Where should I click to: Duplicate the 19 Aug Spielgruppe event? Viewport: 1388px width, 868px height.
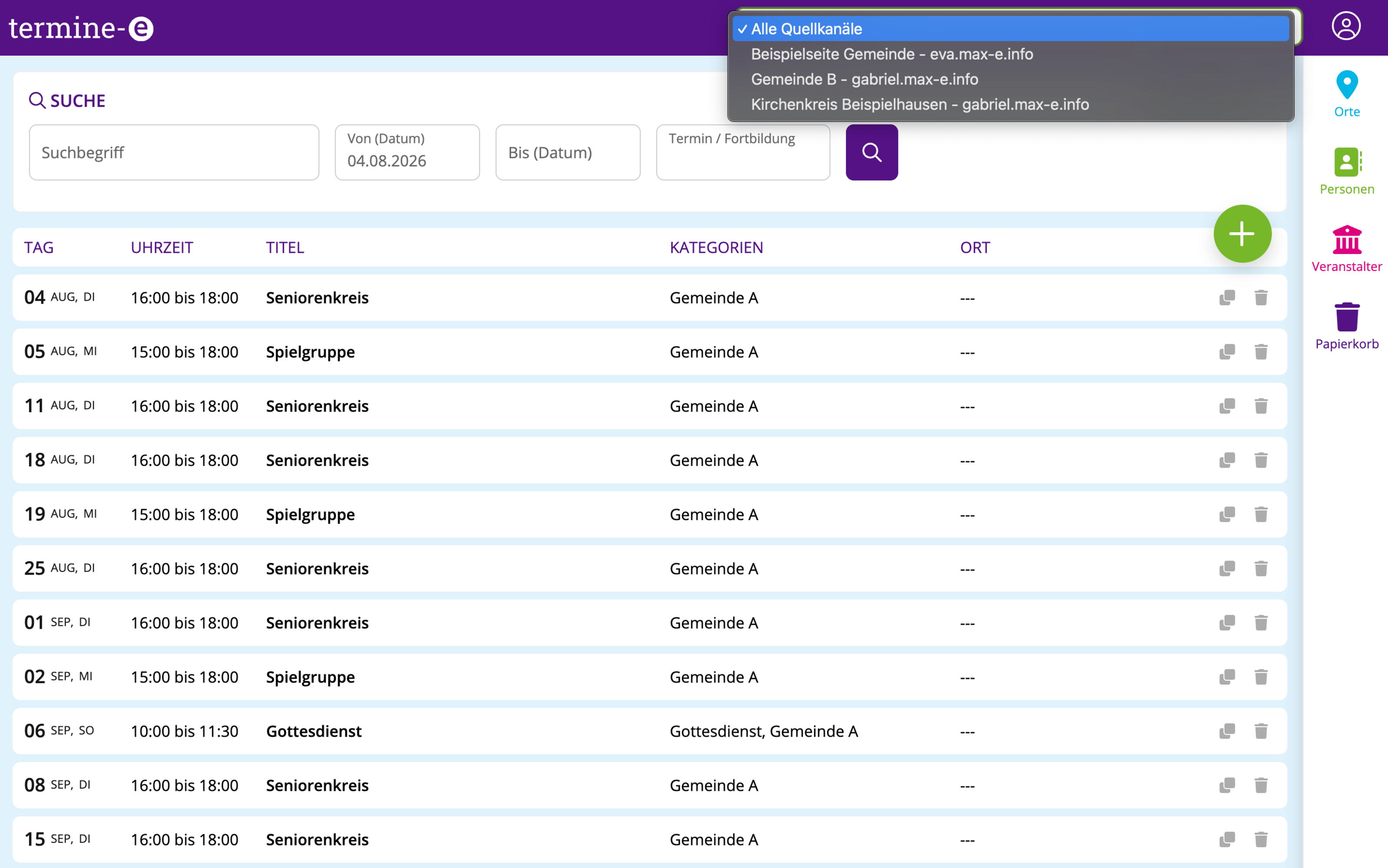pyautogui.click(x=1227, y=514)
